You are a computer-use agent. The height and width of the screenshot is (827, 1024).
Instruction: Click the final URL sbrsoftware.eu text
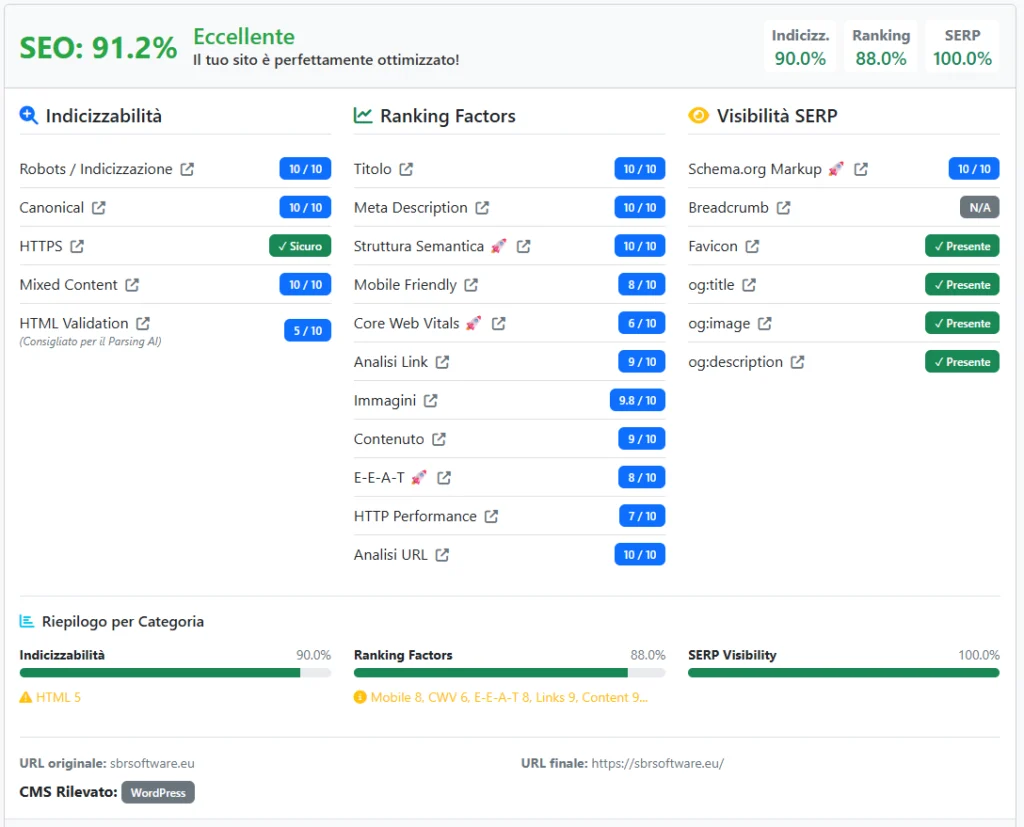[x=657, y=763]
